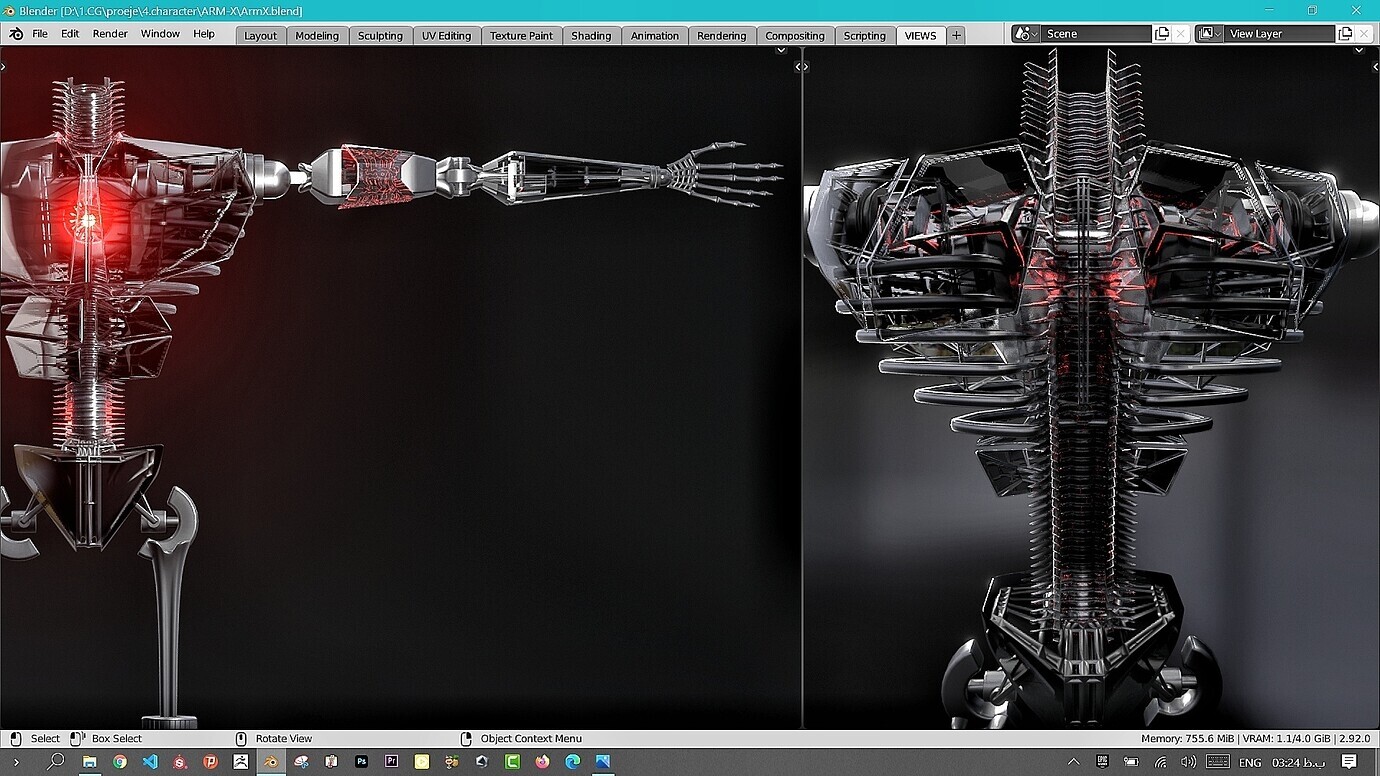The height and width of the screenshot is (776, 1380).
Task: Add a new workspace with the plus button
Action: [955, 35]
